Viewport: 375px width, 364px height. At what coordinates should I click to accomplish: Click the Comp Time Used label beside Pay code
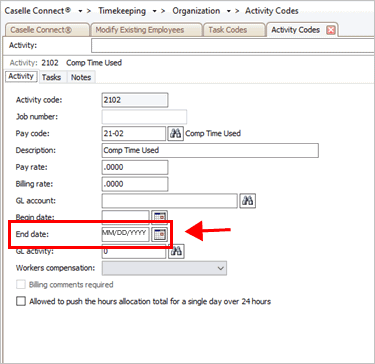[x=213, y=134]
